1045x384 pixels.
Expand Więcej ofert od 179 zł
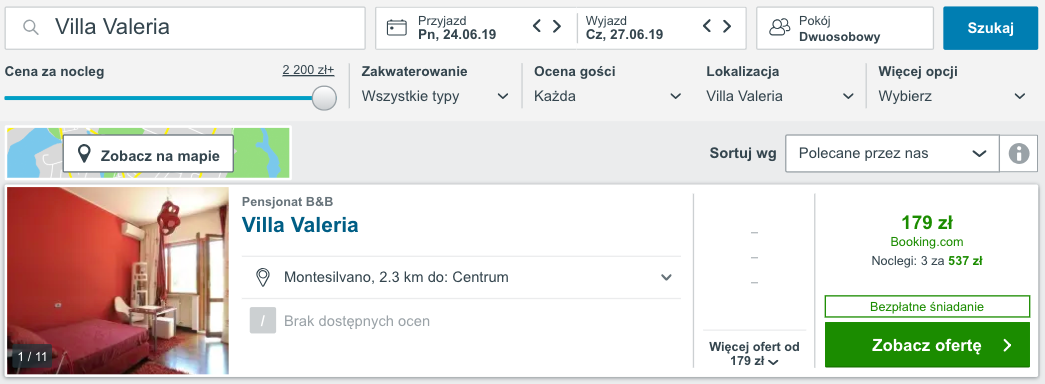coord(754,354)
